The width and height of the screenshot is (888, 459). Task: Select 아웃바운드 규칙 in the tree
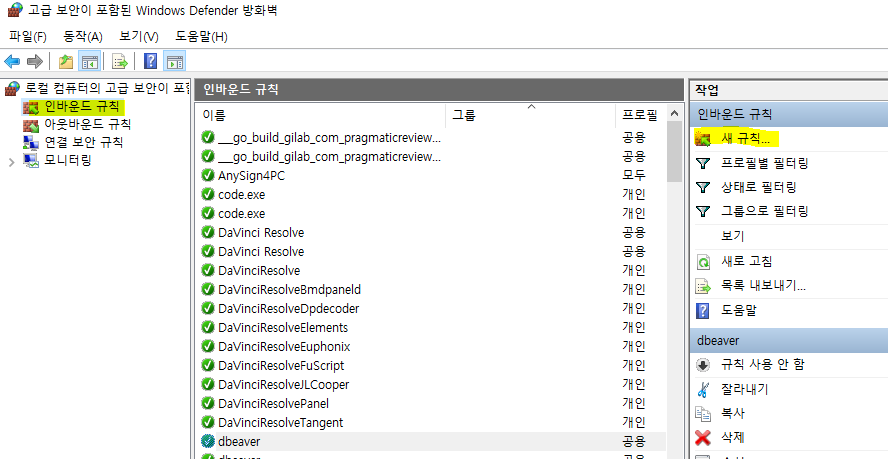pyautogui.click(x=87, y=124)
